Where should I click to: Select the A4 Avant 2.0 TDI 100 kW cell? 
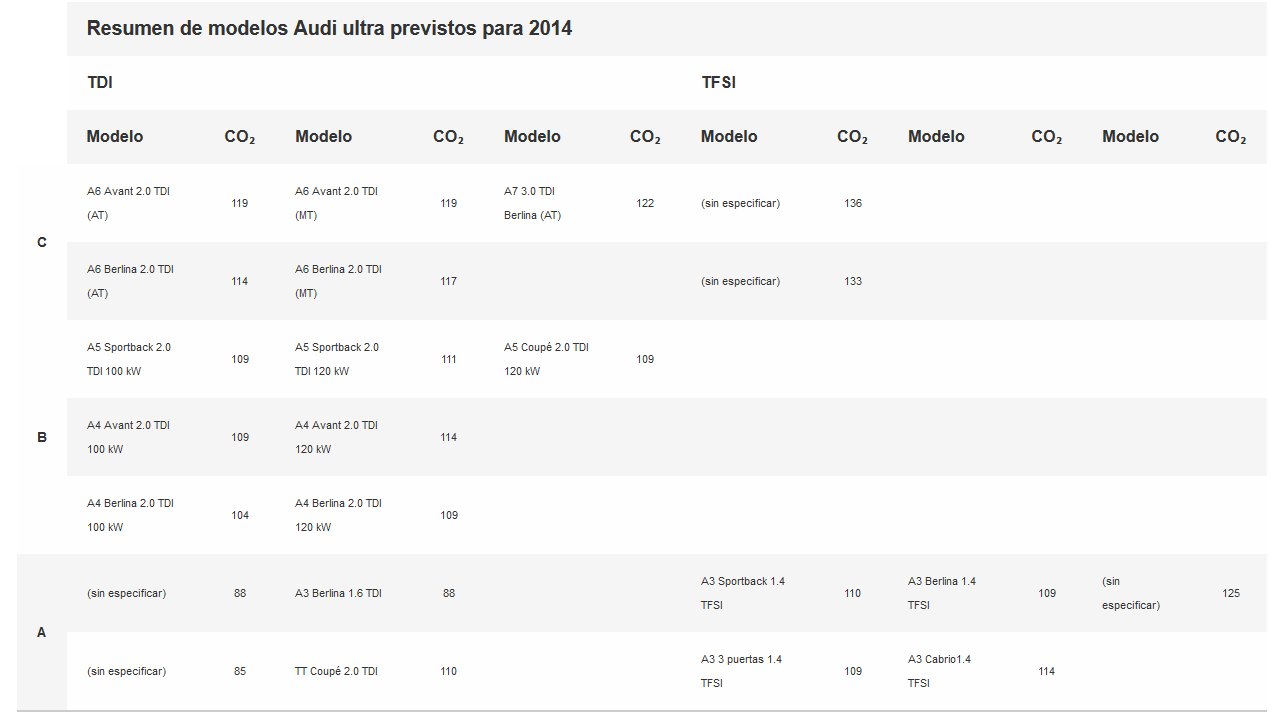coord(128,437)
